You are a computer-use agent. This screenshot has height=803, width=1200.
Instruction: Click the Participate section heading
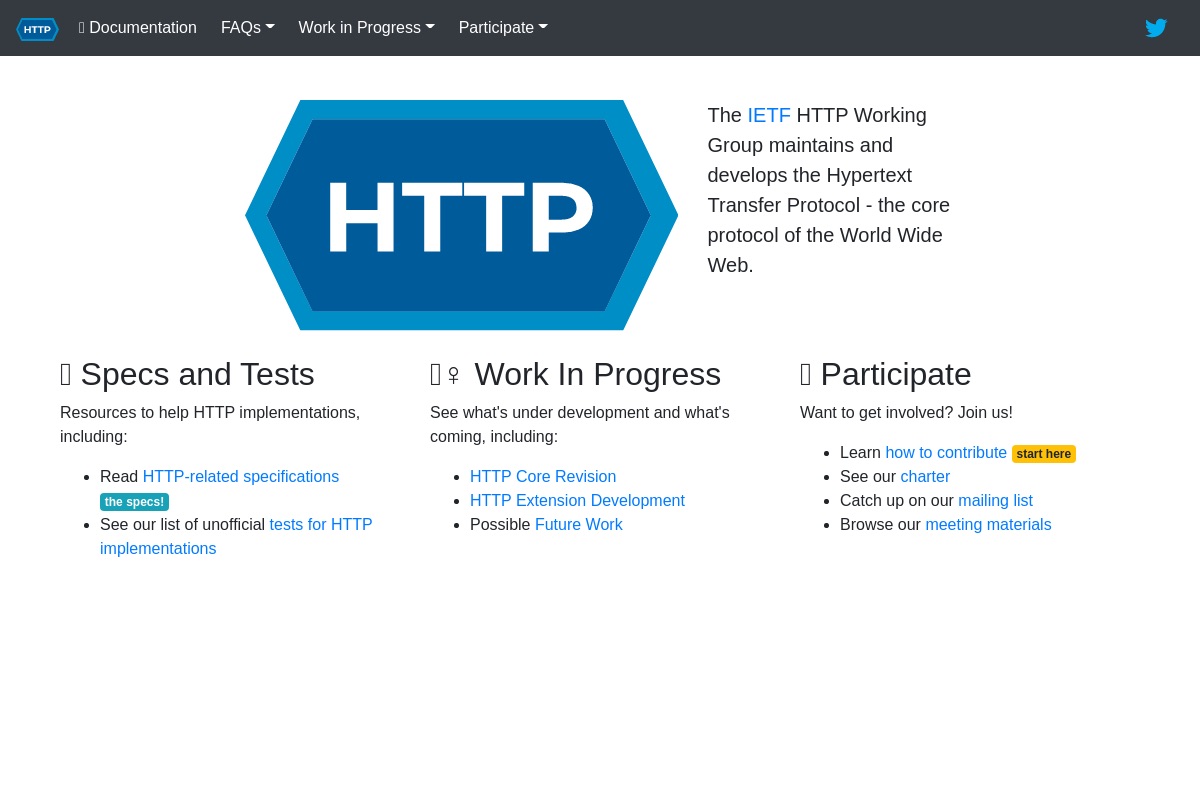coord(886,374)
